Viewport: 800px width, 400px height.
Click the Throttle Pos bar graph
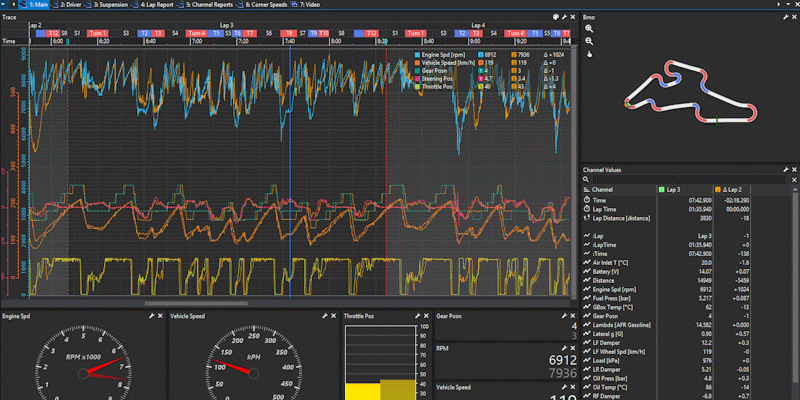point(381,362)
